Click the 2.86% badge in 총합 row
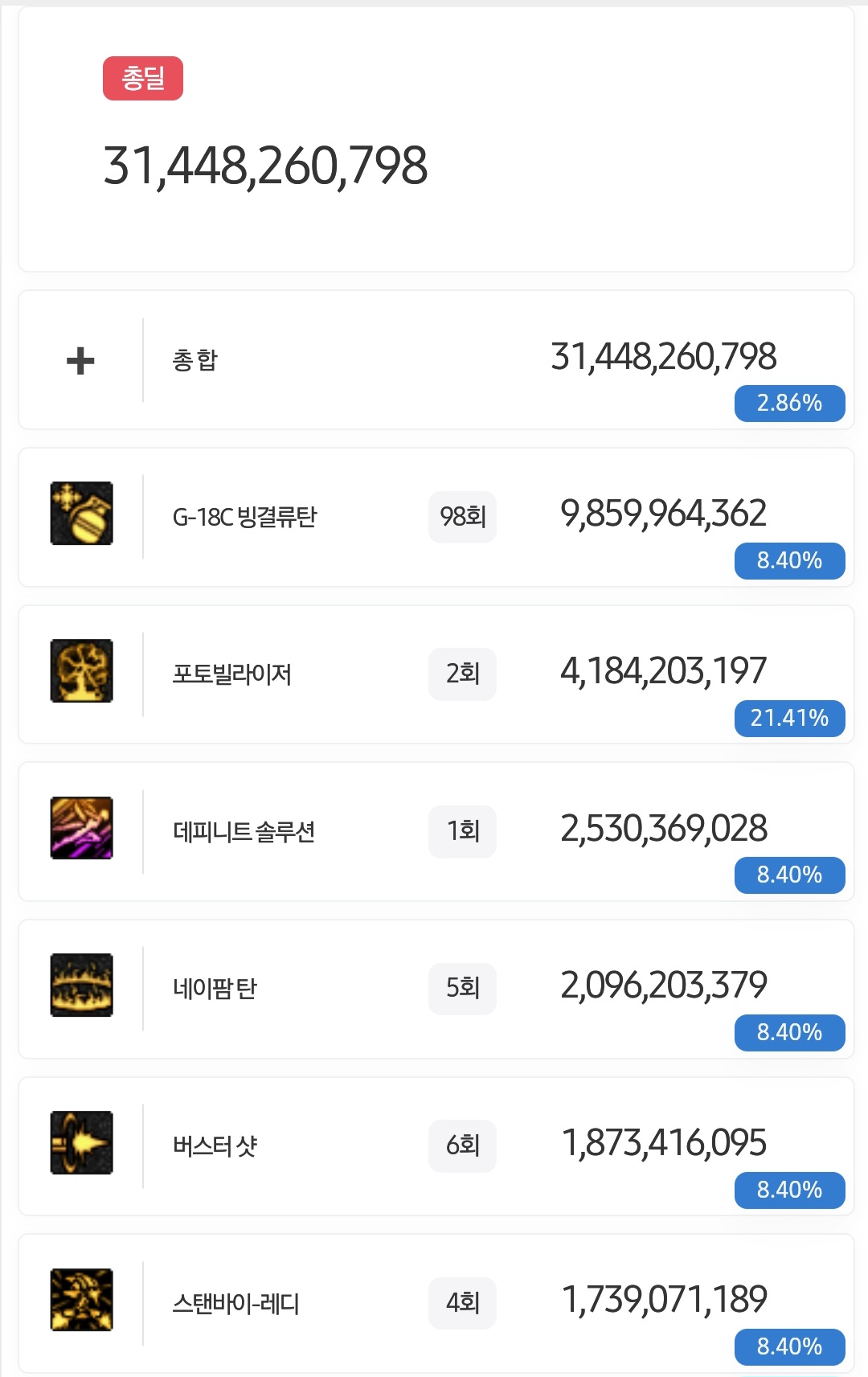The width and height of the screenshot is (868, 1377). click(x=789, y=403)
